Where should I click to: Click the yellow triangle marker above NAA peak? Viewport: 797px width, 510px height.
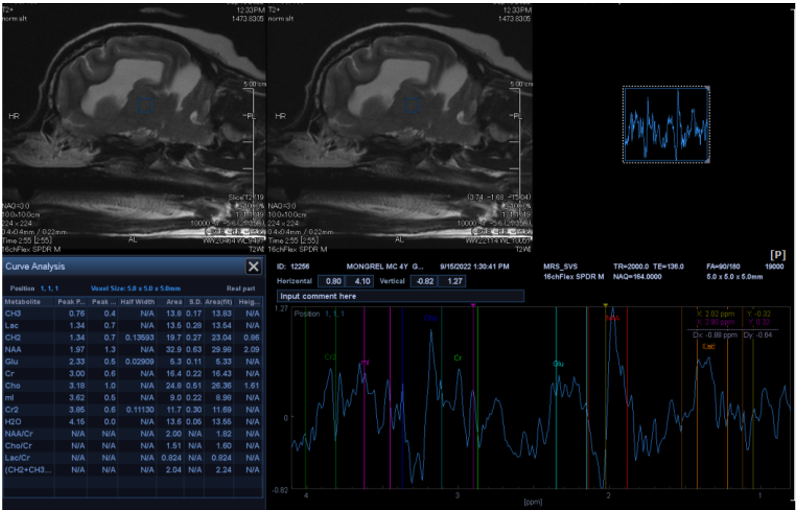[x=605, y=305]
